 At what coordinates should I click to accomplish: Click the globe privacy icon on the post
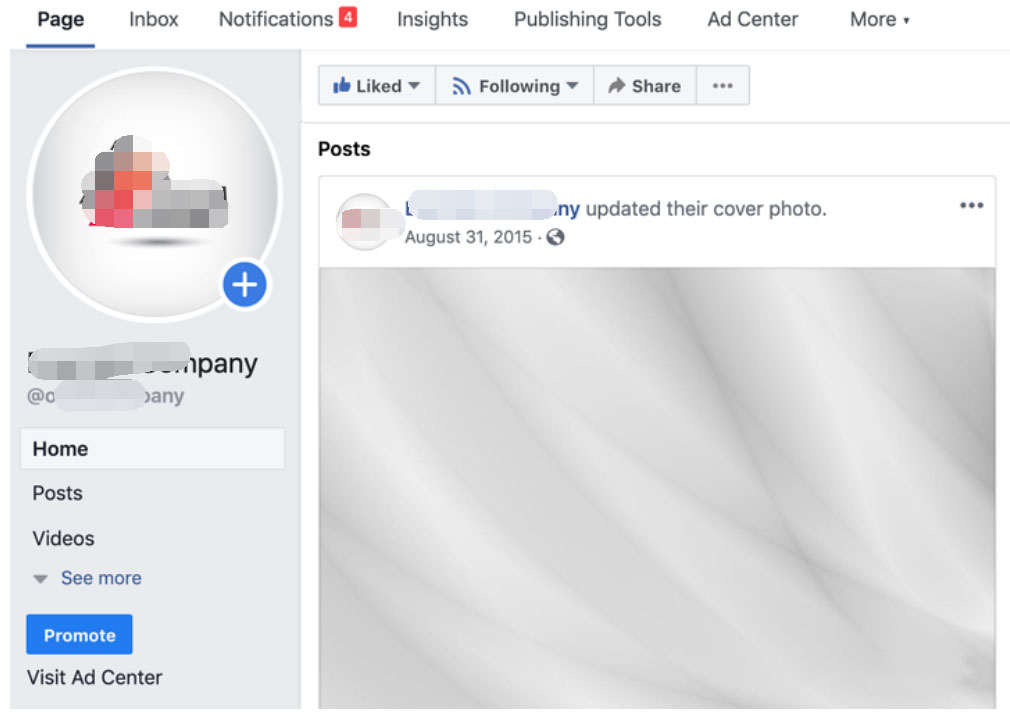(556, 238)
